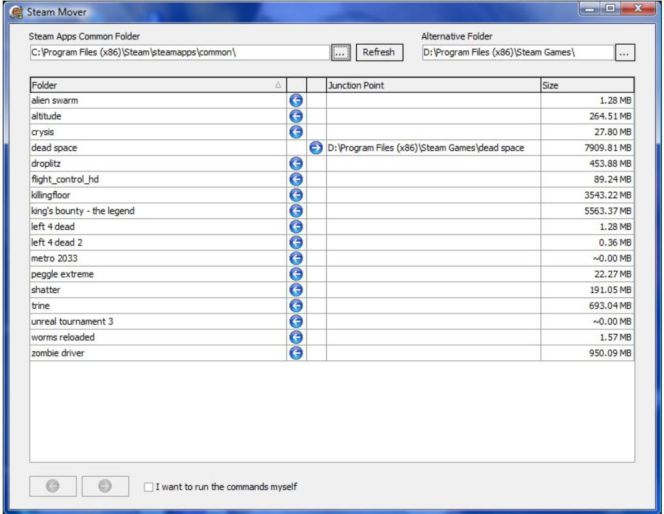This screenshot has width=664, height=514.
Task: Select the altitude folder name
Action: pyautogui.click(x=46, y=116)
